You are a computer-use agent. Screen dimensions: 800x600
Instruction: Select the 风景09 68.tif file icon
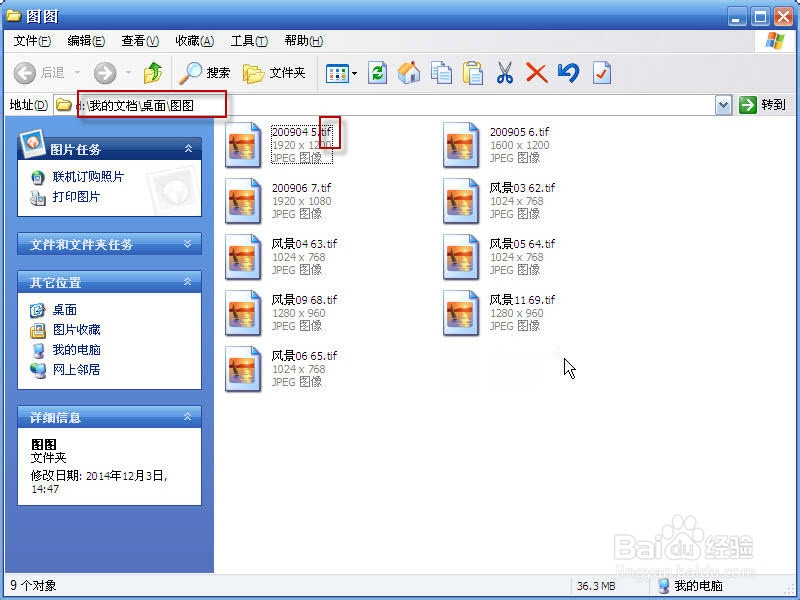(243, 313)
